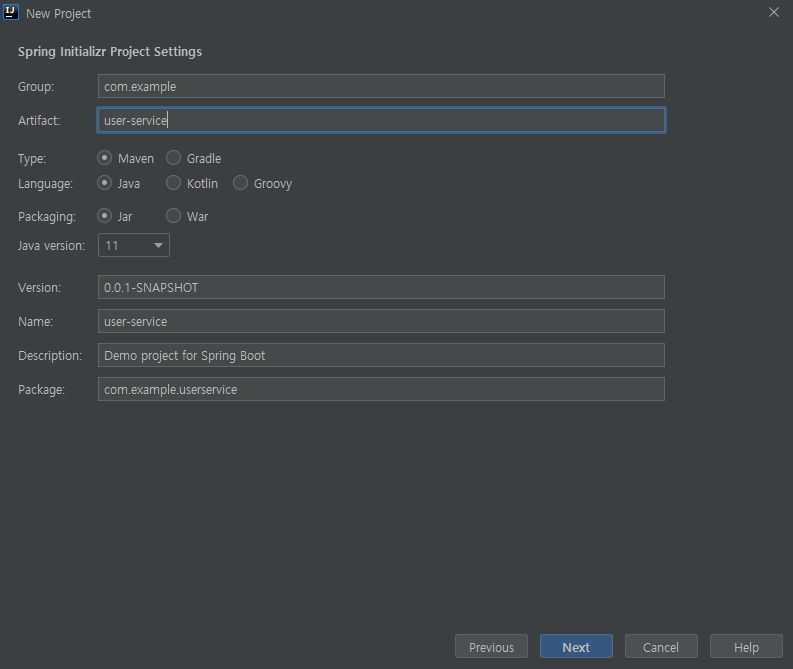Click the 'Packaging:' label

47,217
